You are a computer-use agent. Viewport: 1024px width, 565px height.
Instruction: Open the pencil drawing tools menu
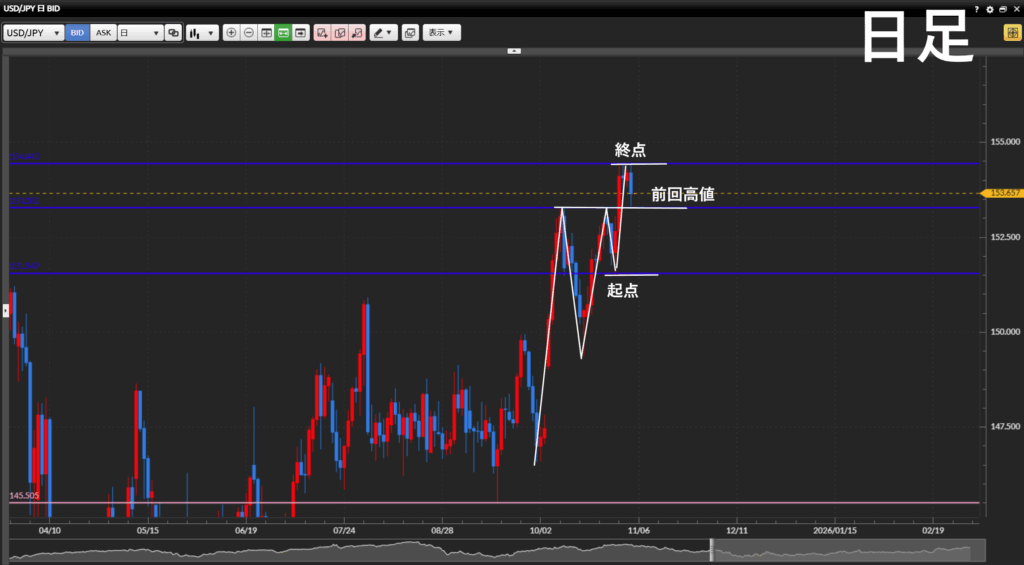[x=383, y=33]
